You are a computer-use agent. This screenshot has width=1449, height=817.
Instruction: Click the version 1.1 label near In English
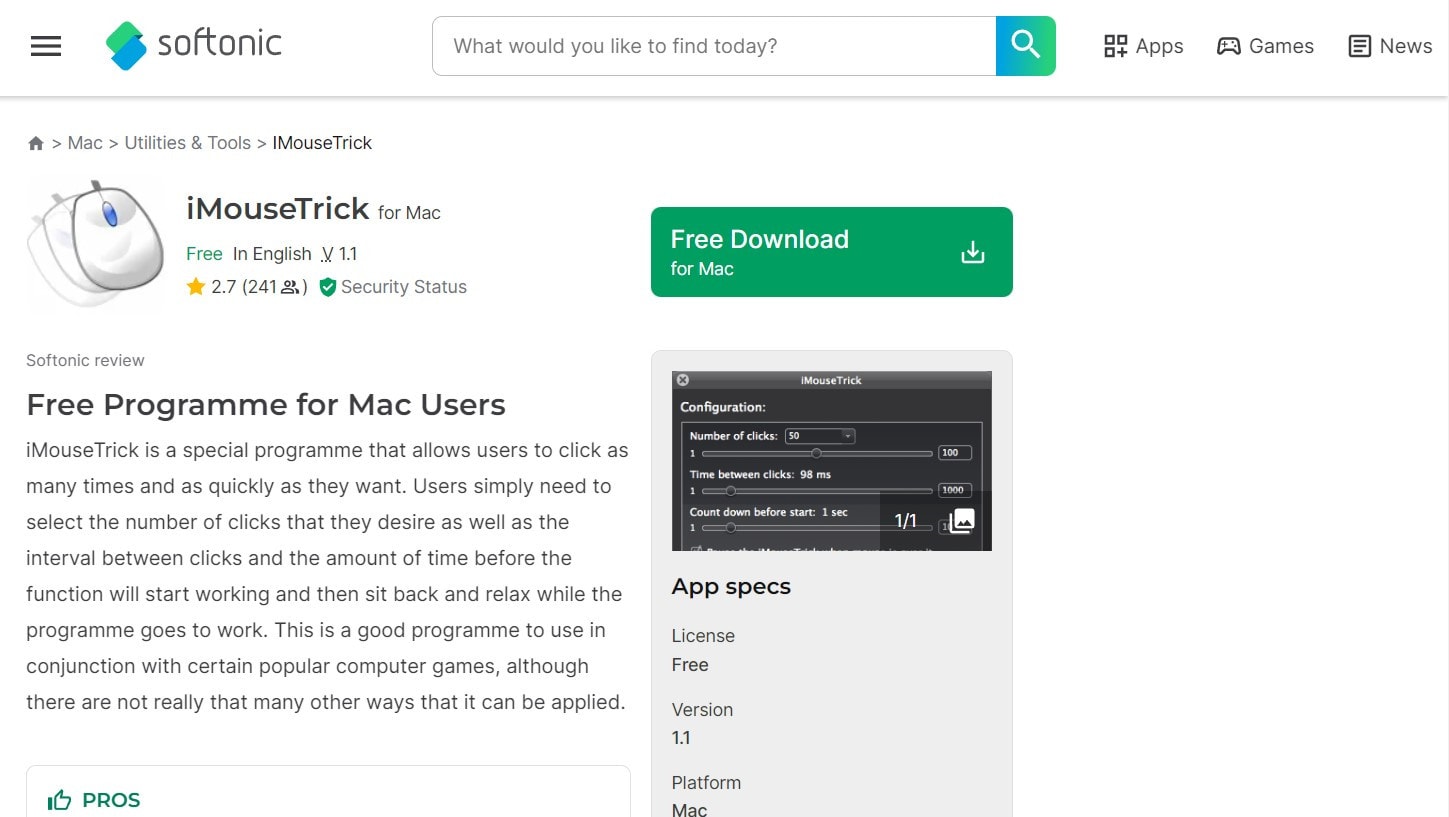339,254
